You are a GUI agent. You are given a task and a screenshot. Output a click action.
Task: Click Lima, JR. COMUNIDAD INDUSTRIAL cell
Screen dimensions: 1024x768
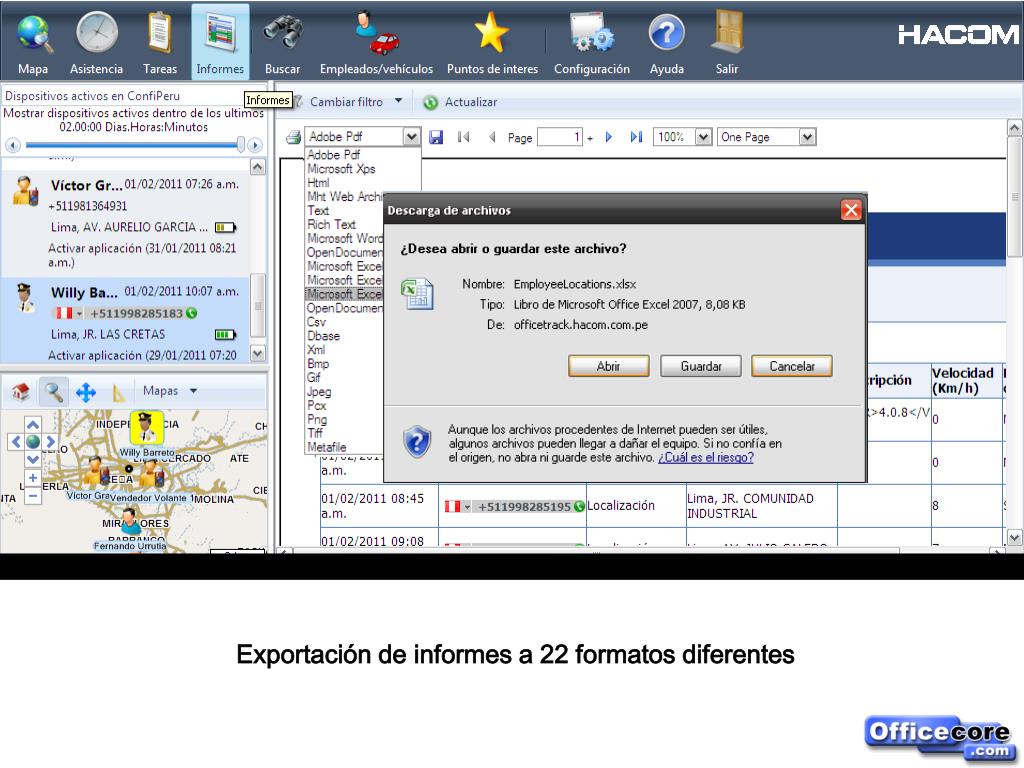pos(761,506)
